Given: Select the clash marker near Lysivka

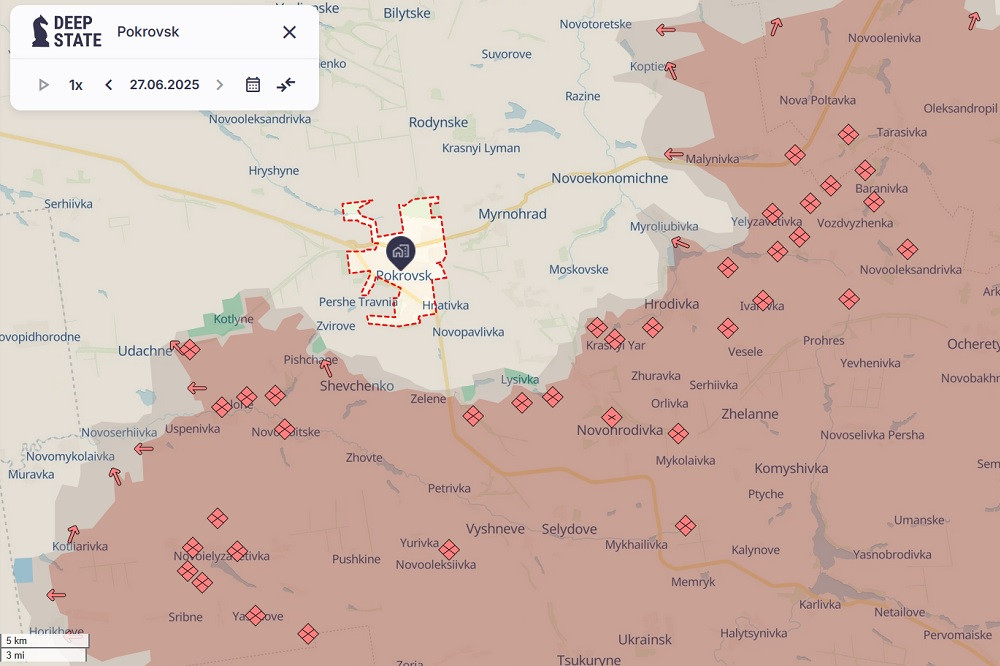Looking at the screenshot, I should [521, 402].
